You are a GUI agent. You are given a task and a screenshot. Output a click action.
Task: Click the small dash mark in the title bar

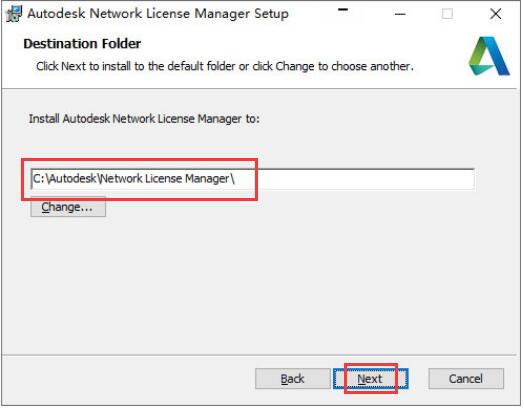[345, 10]
